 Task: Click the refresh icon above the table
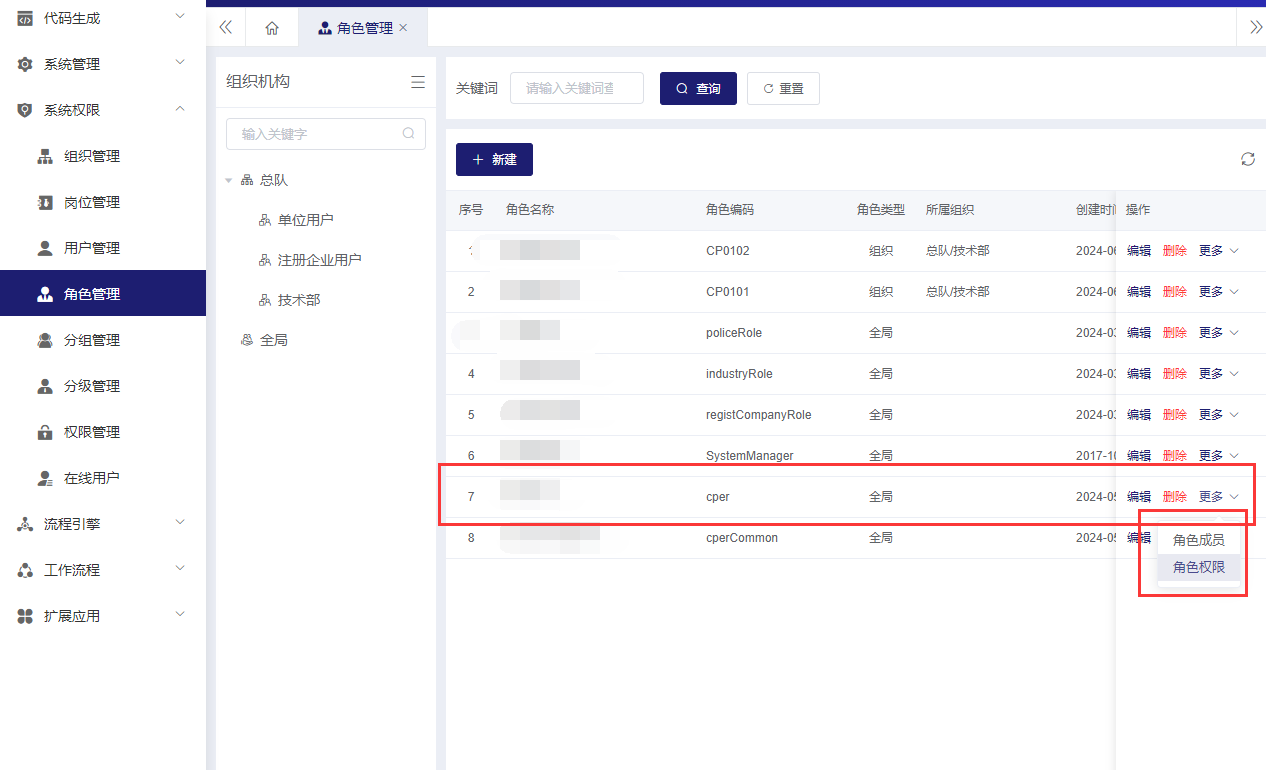(x=1248, y=159)
